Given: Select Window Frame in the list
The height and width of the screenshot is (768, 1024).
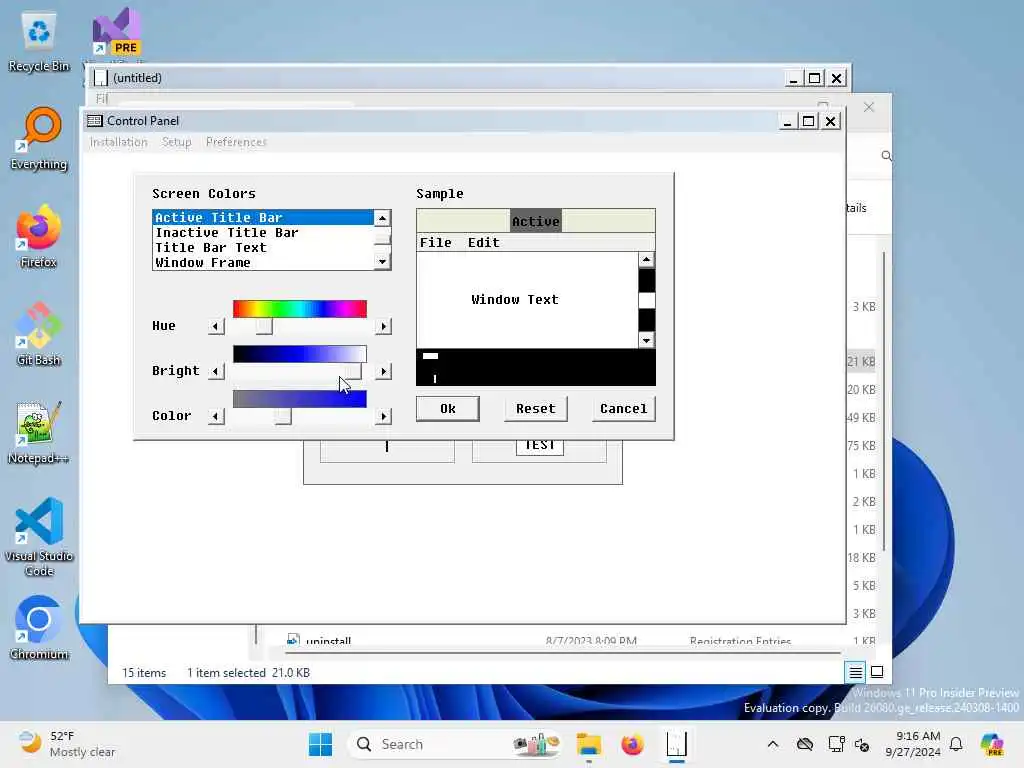Looking at the screenshot, I should [263, 263].
